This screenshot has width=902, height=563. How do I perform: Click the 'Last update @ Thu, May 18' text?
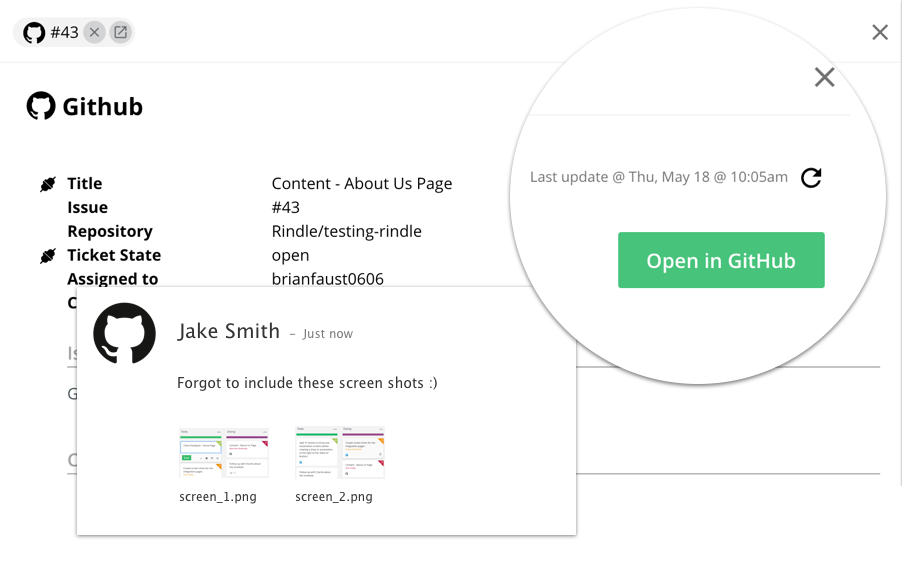(659, 177)
